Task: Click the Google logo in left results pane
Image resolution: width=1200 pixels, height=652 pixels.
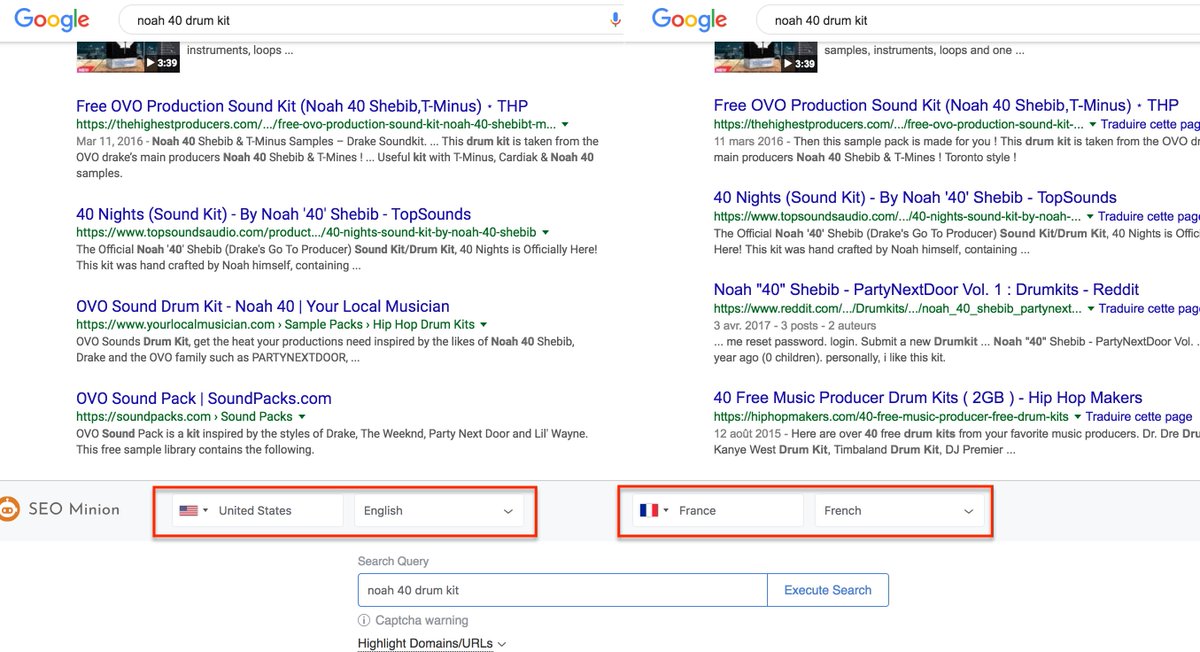Action: (x=52, y=19)
